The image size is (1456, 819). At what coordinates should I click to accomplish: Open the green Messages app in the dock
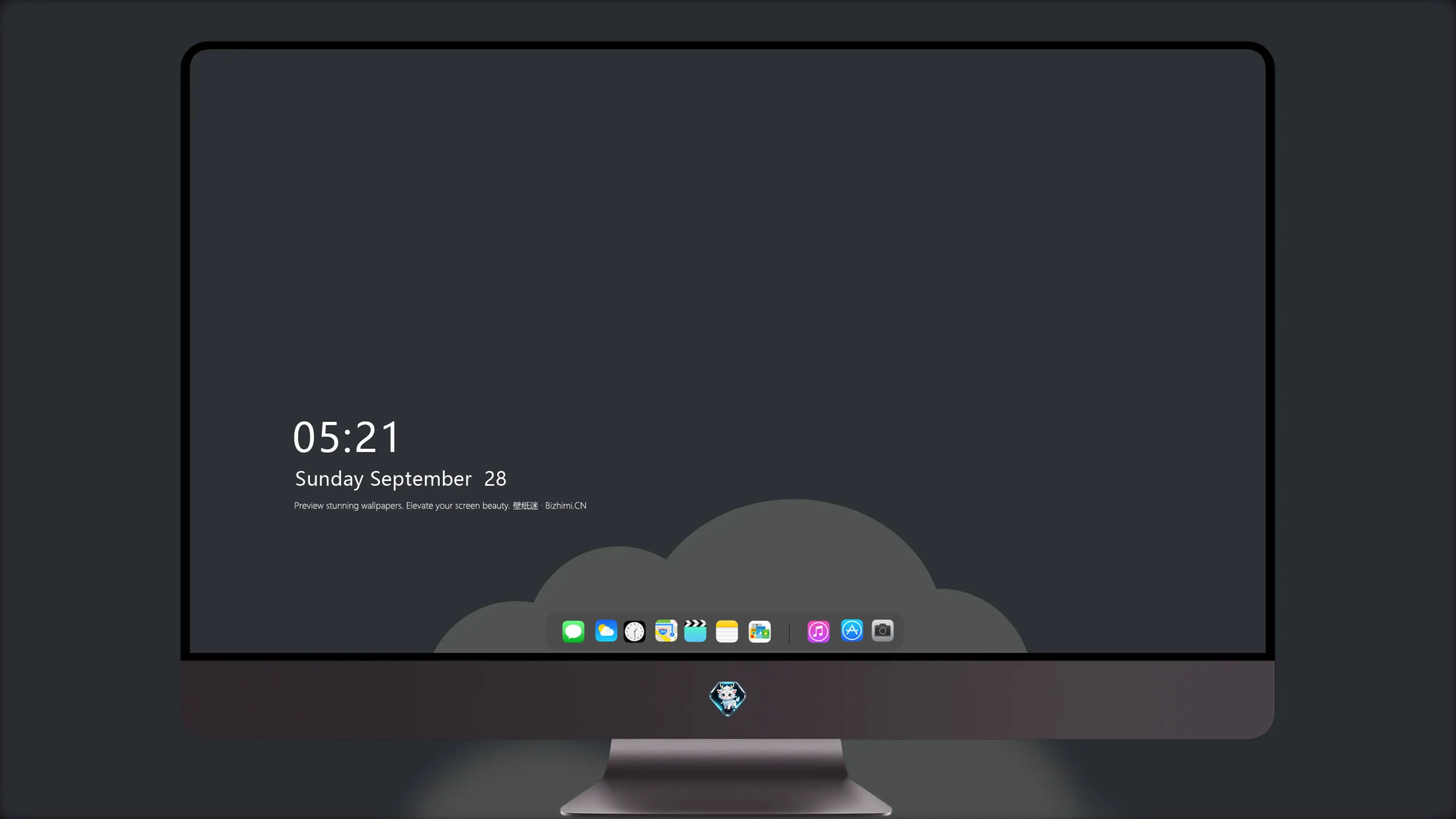[x=573, y=631]
